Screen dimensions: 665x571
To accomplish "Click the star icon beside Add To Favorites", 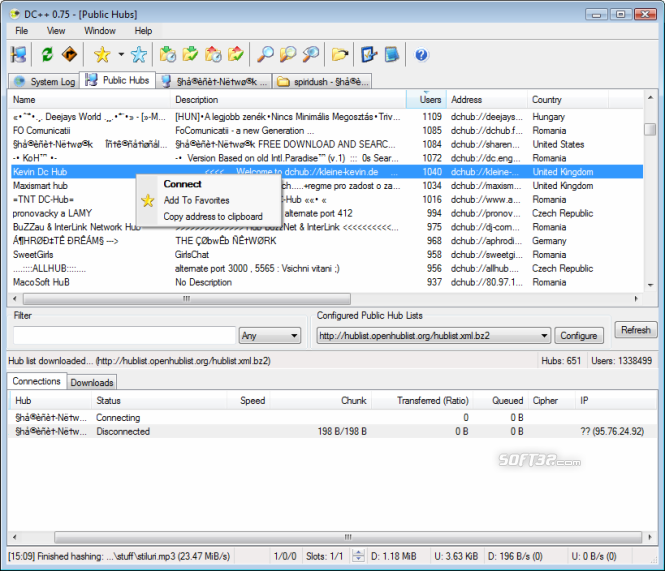I will pyautogui.click(x=148, y=200).
